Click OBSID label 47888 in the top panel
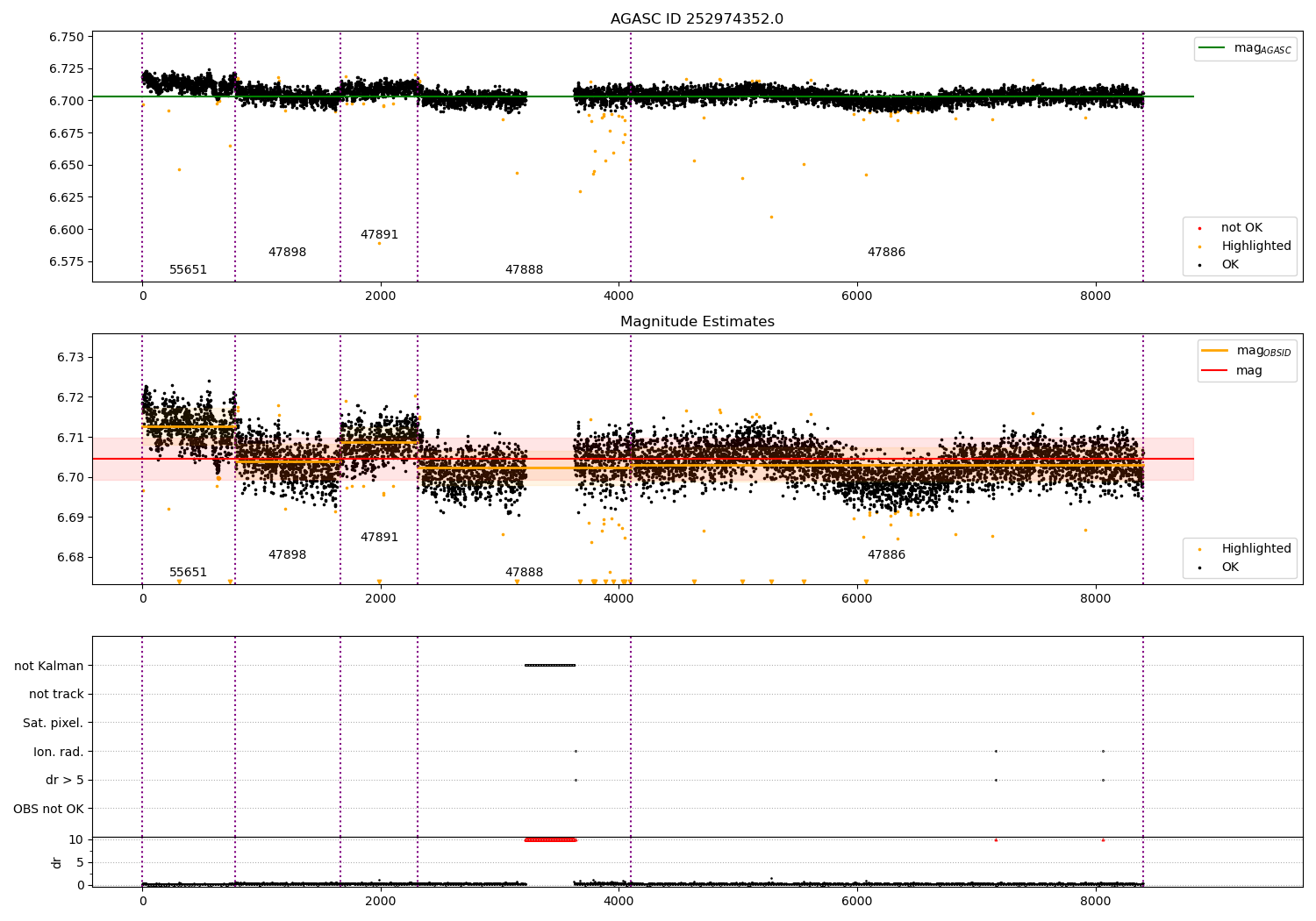Image resolution: width=1316 pixels, height=921 pixels. (524, 270)
